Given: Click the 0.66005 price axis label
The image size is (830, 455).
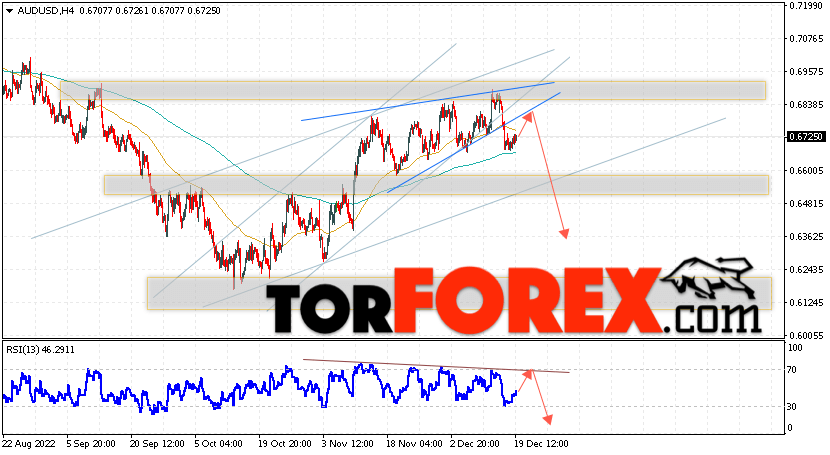Looking at the screenshot, I should pyautogui.click(x=806, y=170).
